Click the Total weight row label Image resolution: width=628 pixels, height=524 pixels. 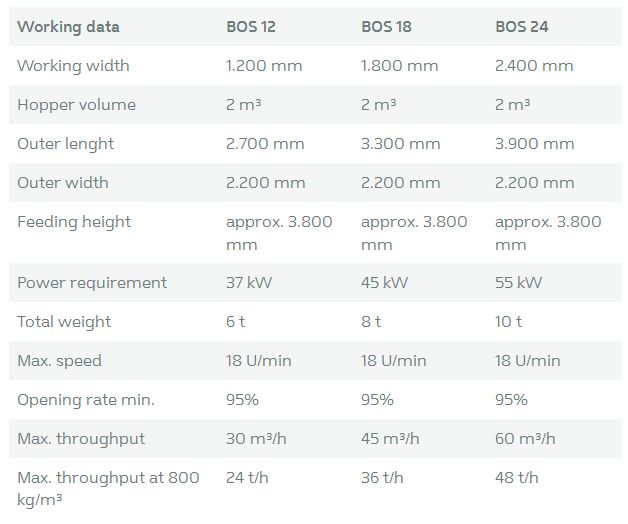[x=64, y=322]
